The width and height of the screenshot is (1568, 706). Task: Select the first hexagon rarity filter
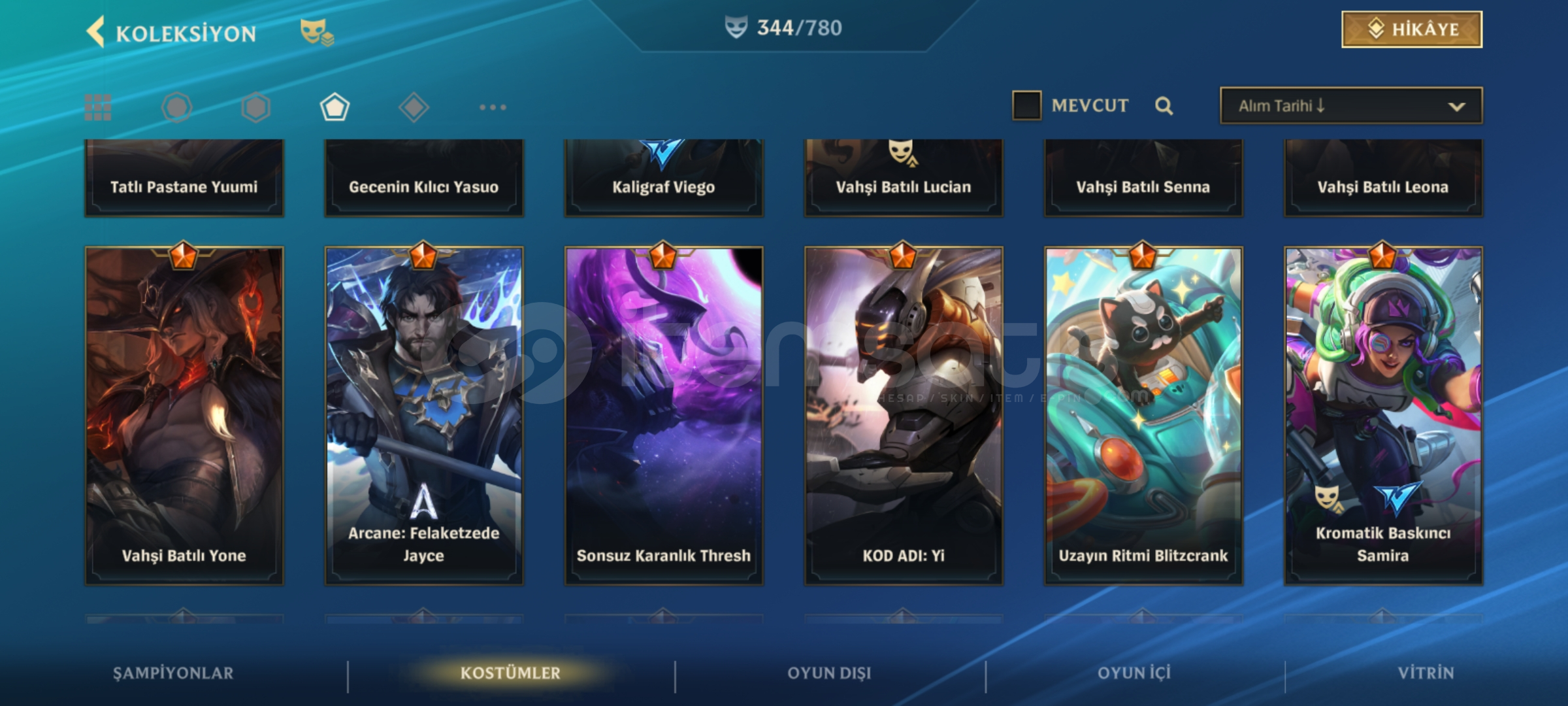(177, 107)
